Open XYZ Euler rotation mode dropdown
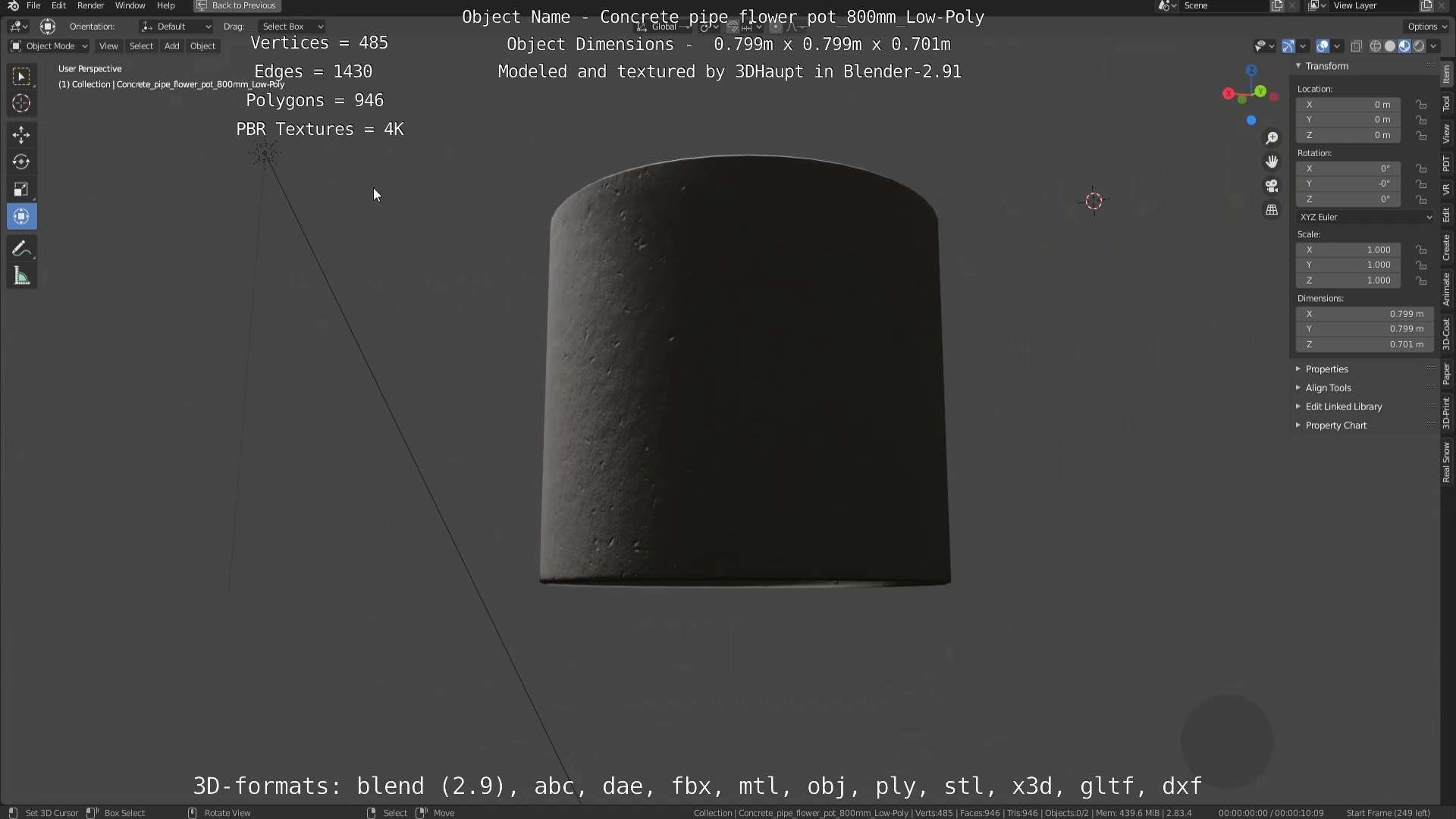 pos(1365,217)
